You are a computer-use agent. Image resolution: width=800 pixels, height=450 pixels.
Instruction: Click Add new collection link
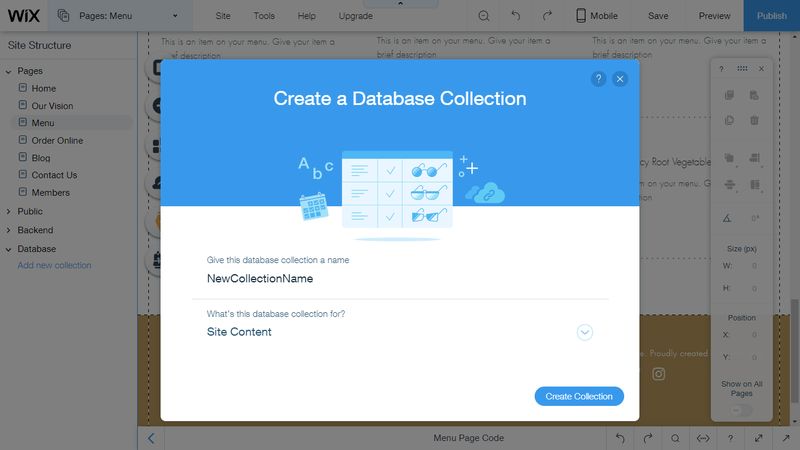pyautogui.click(x=54, y=265)
